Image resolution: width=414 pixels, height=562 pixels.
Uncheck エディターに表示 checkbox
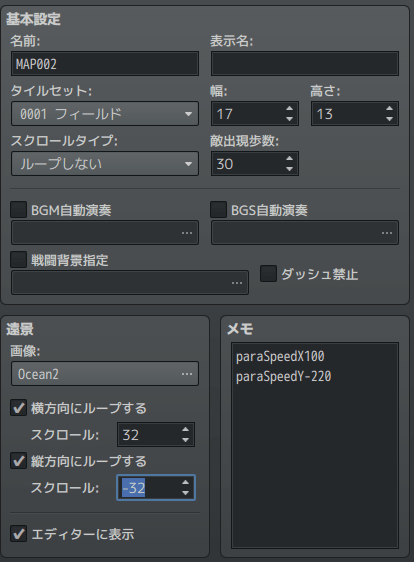click(18, 534)
